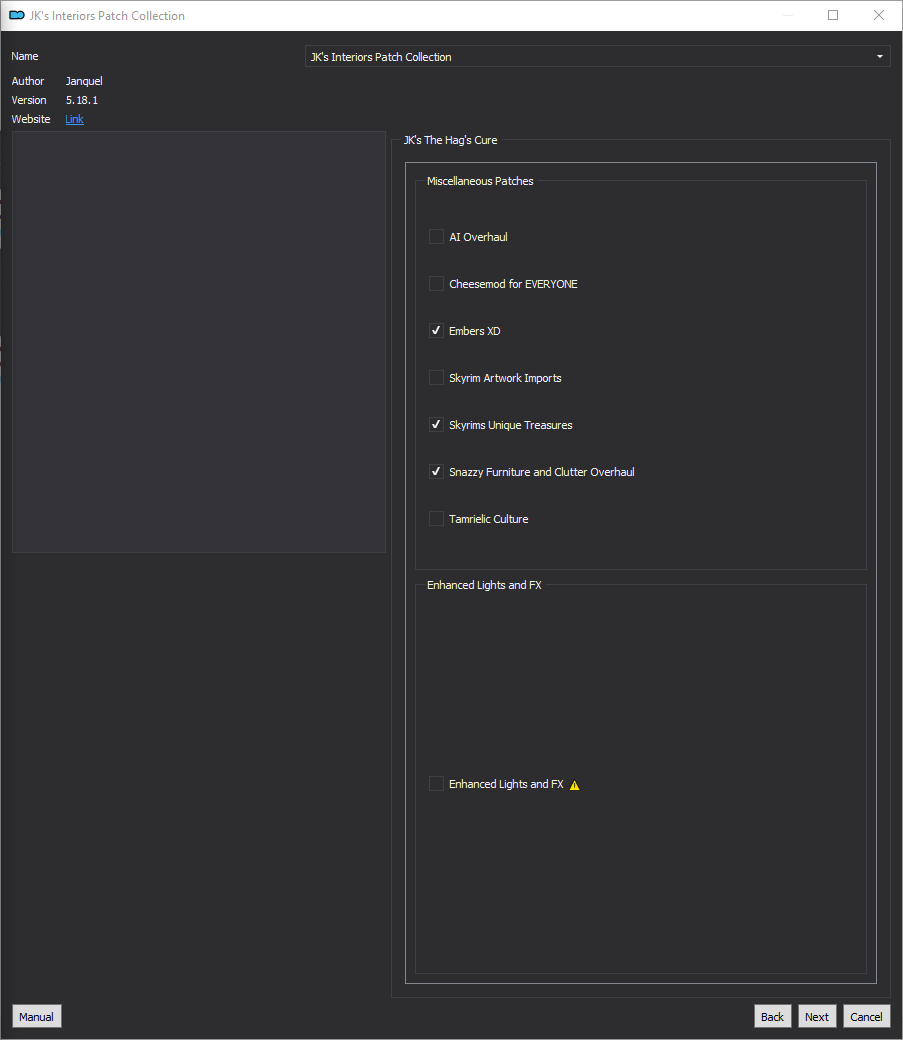Viewport: 903px width, 1040px height.
Task: Click the Manual install button
Action: coord(36,1017)
